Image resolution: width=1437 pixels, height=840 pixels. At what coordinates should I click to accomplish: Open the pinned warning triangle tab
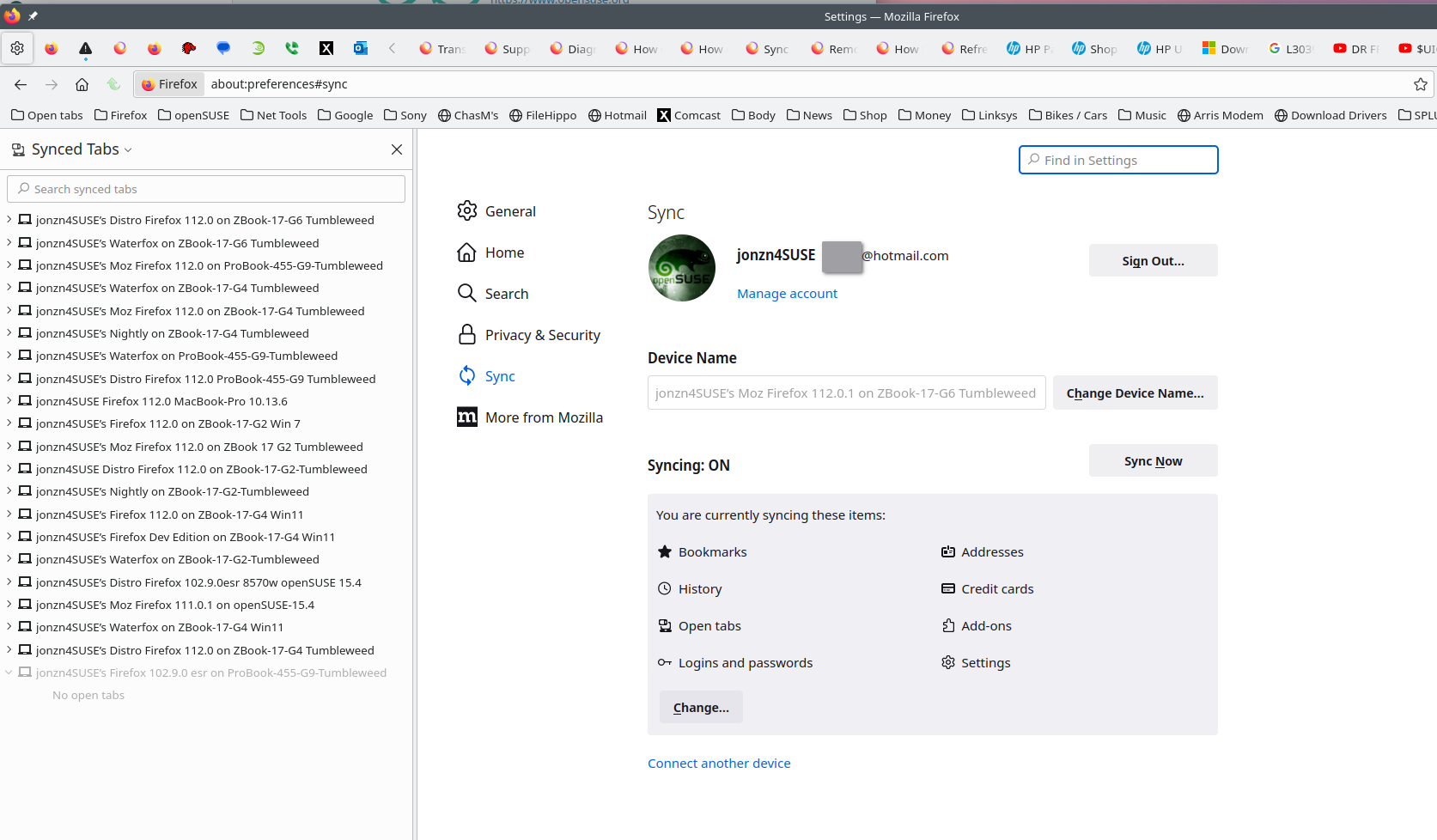tap(86, 49)
